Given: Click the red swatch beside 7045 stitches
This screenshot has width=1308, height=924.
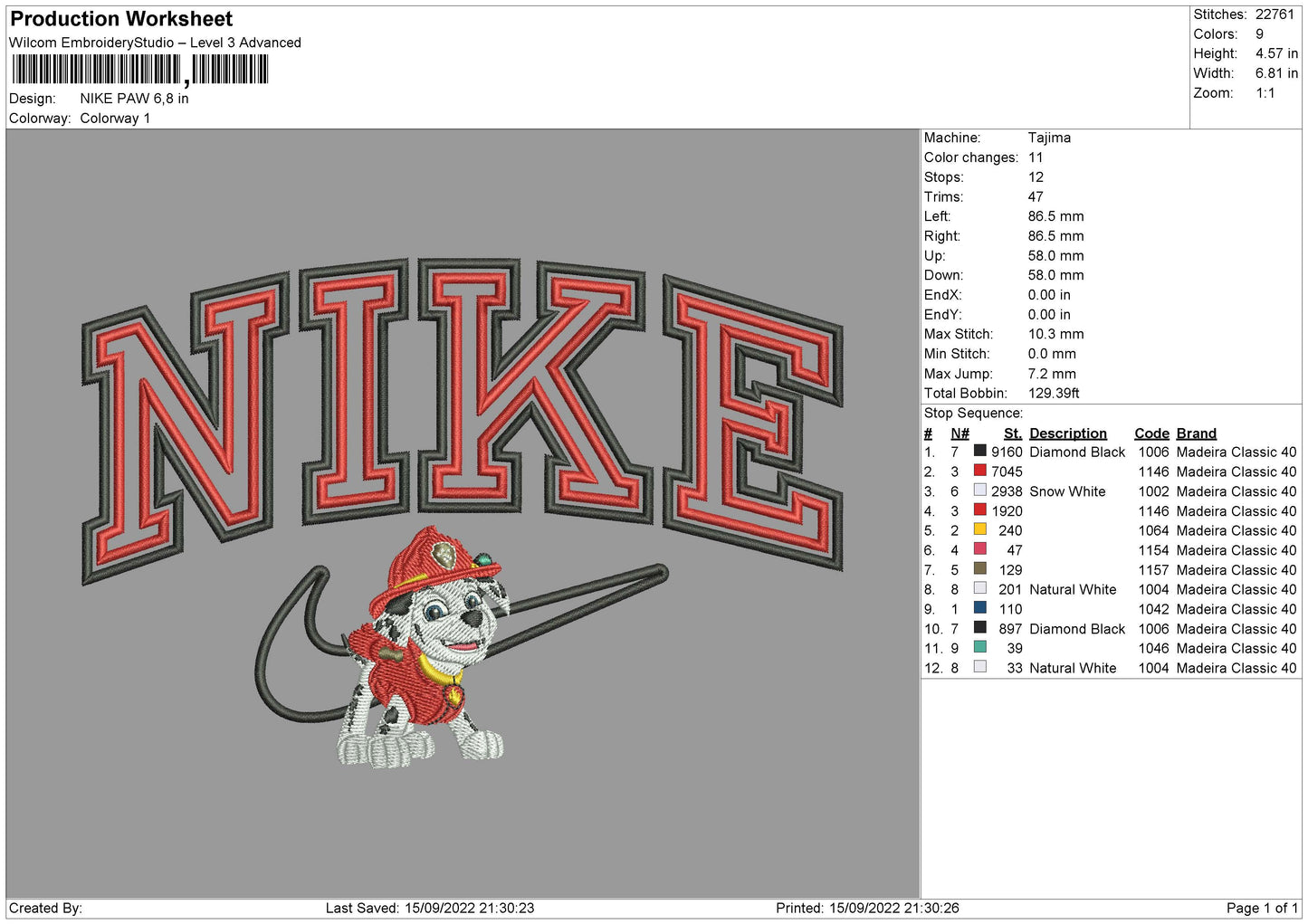Looking at the screenshot, I should click(979, 471).
